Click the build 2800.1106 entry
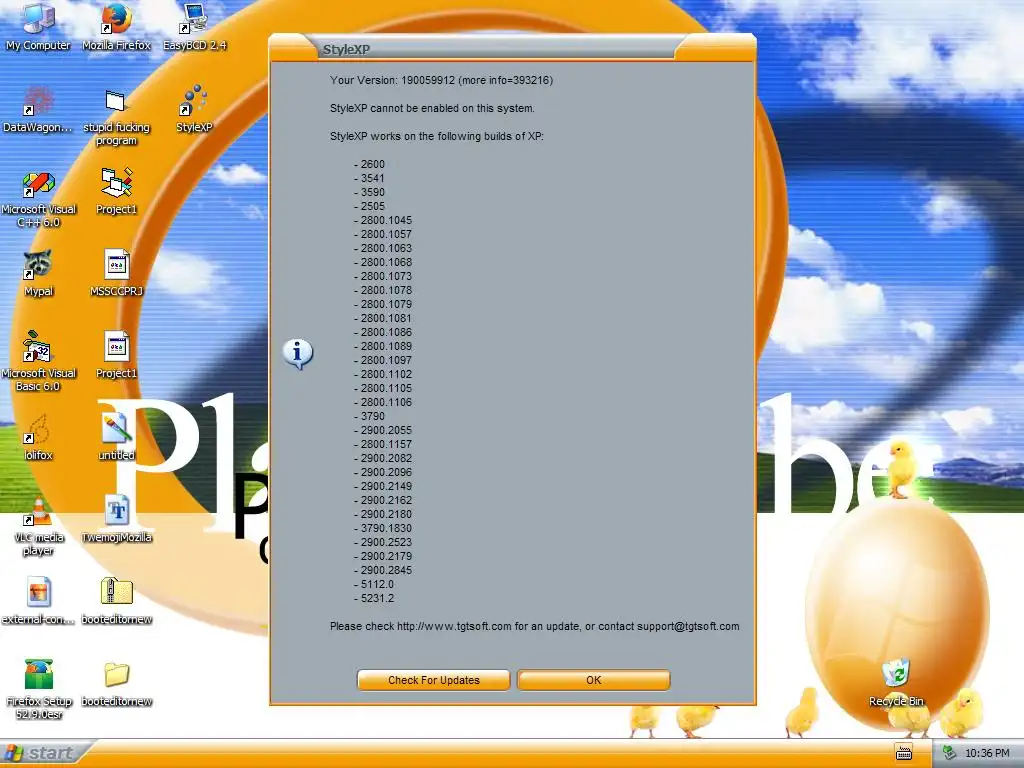 (383, 402)
